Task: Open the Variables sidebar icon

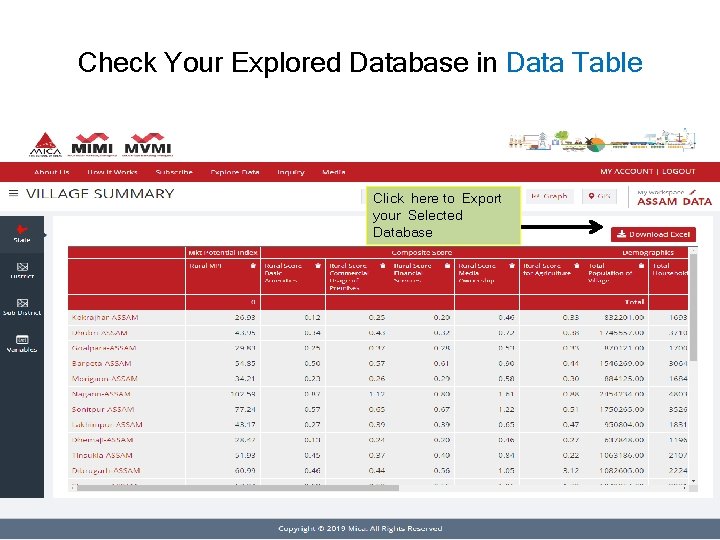Action: click(22, 343)
